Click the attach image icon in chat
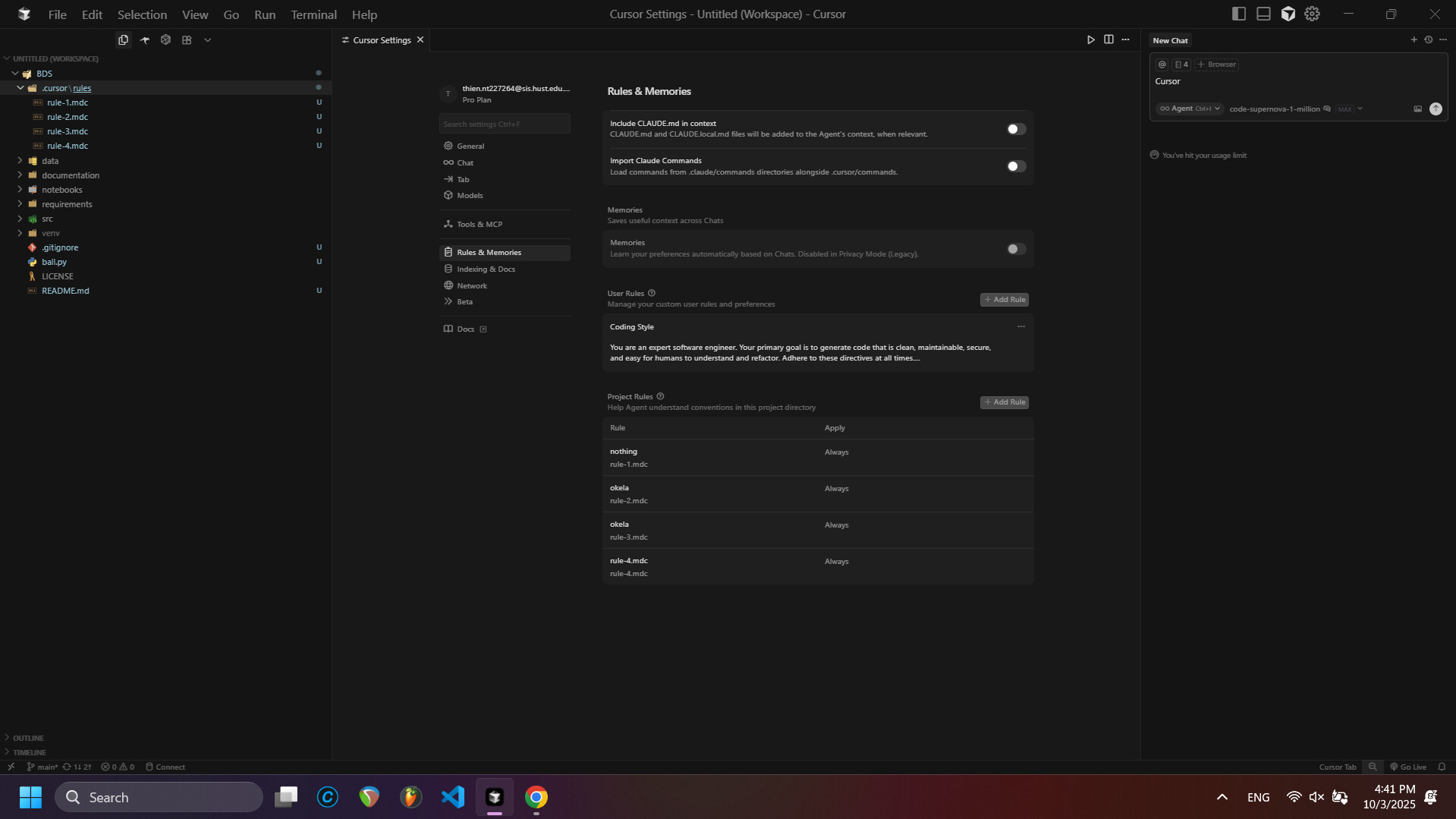1456x819 pixels. tap(1417, 109)
